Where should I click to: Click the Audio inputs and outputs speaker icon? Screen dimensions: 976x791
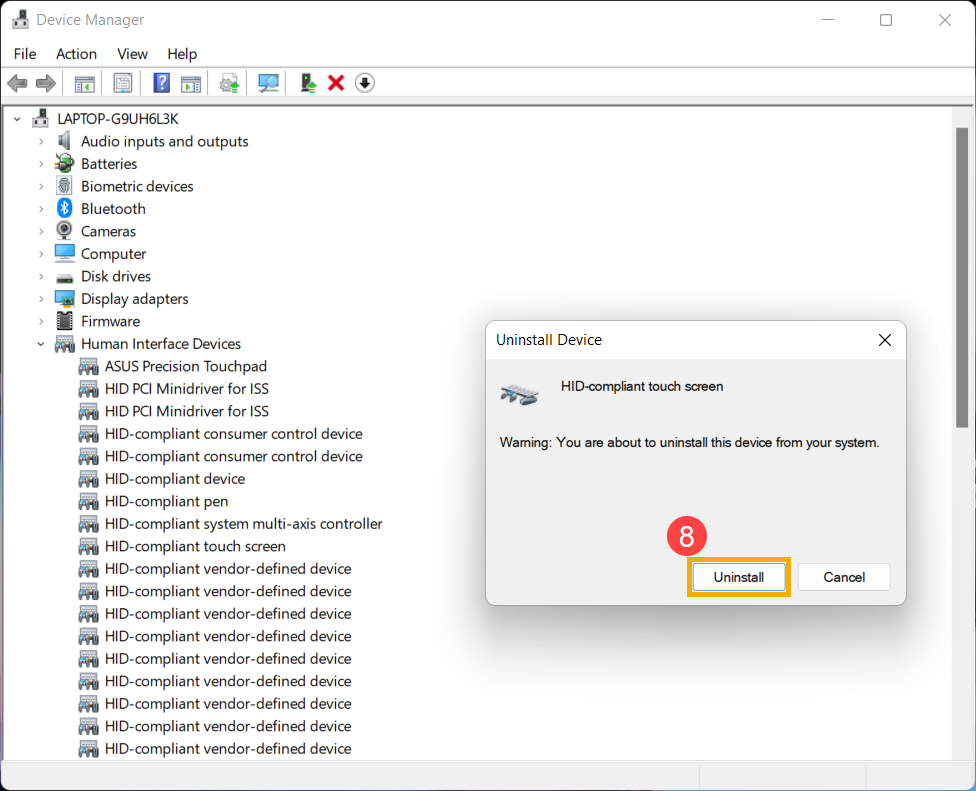click(64, 141)
